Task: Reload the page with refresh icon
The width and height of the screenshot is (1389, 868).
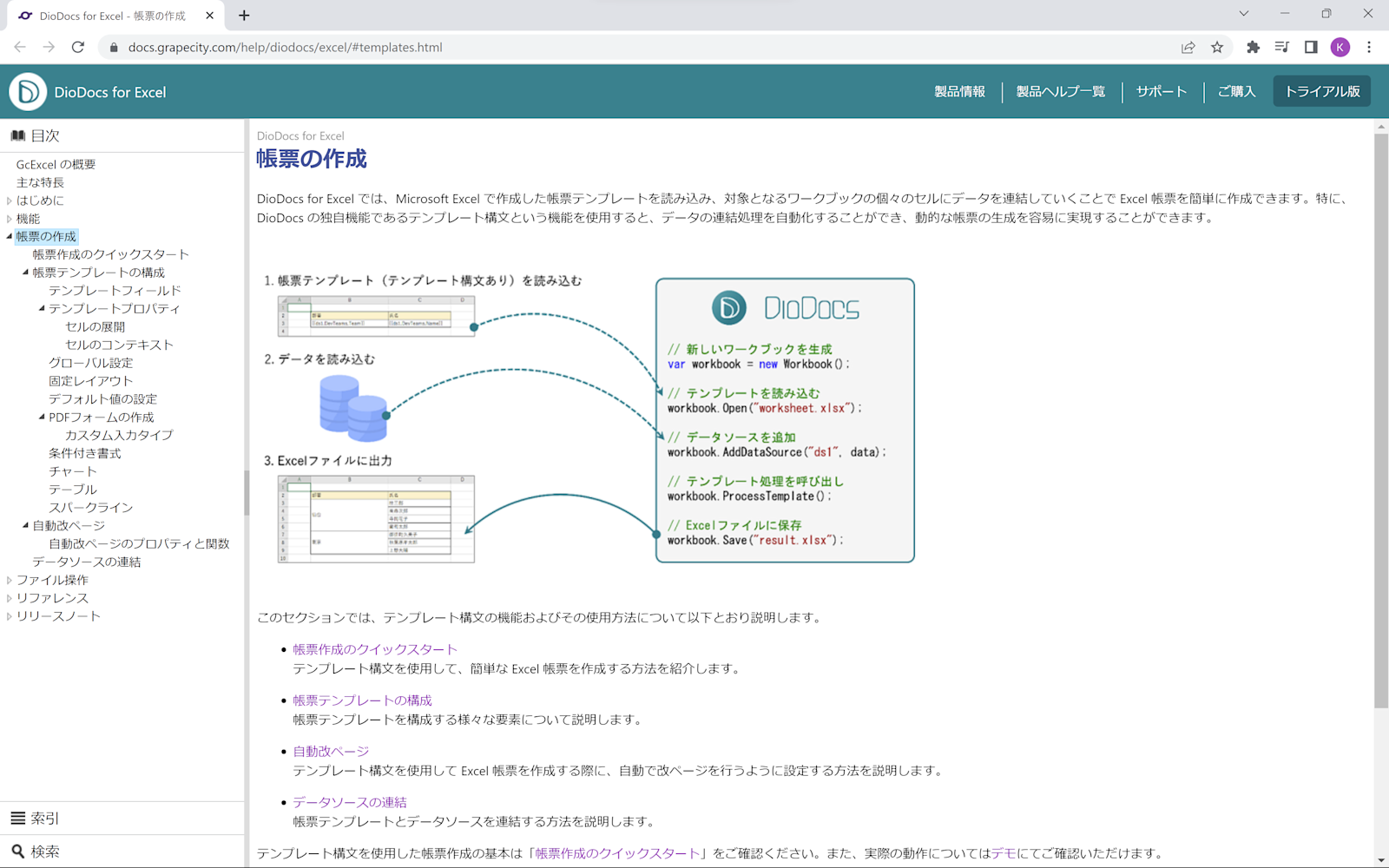Action: click(78, 47)
